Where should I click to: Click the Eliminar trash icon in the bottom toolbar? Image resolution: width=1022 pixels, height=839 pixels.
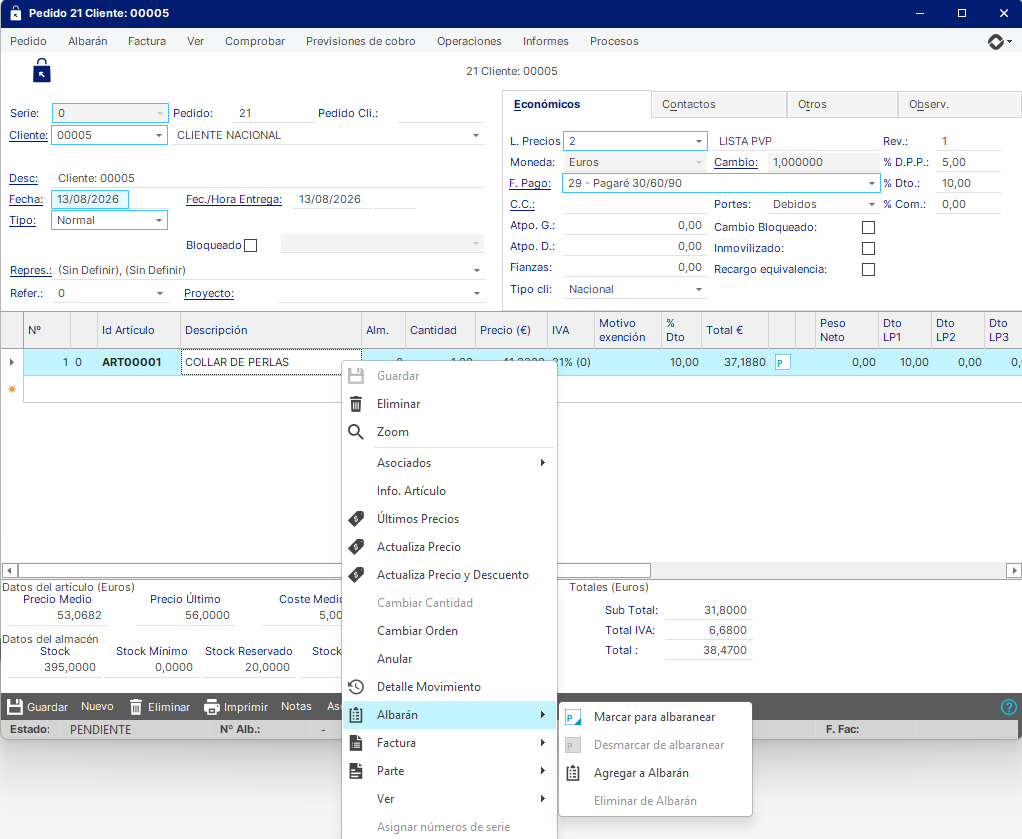click(136, 707)
